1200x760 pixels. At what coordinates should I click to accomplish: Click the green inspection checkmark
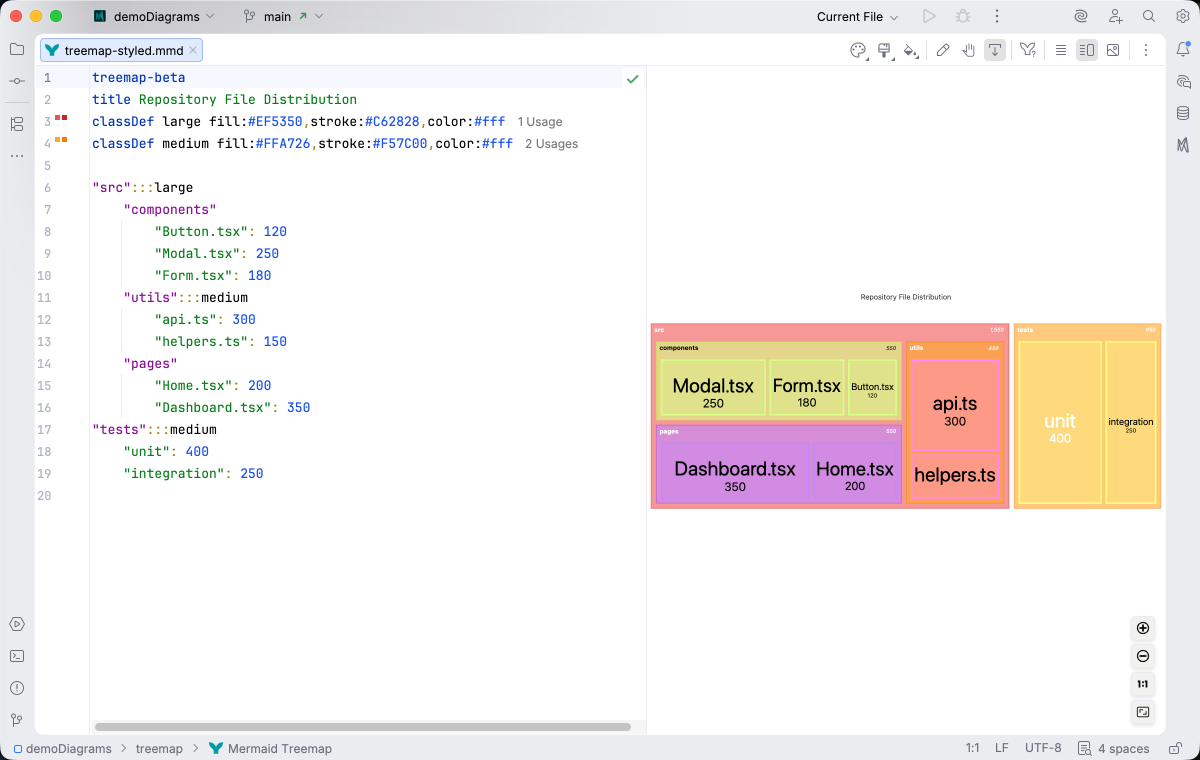point(632,78)
